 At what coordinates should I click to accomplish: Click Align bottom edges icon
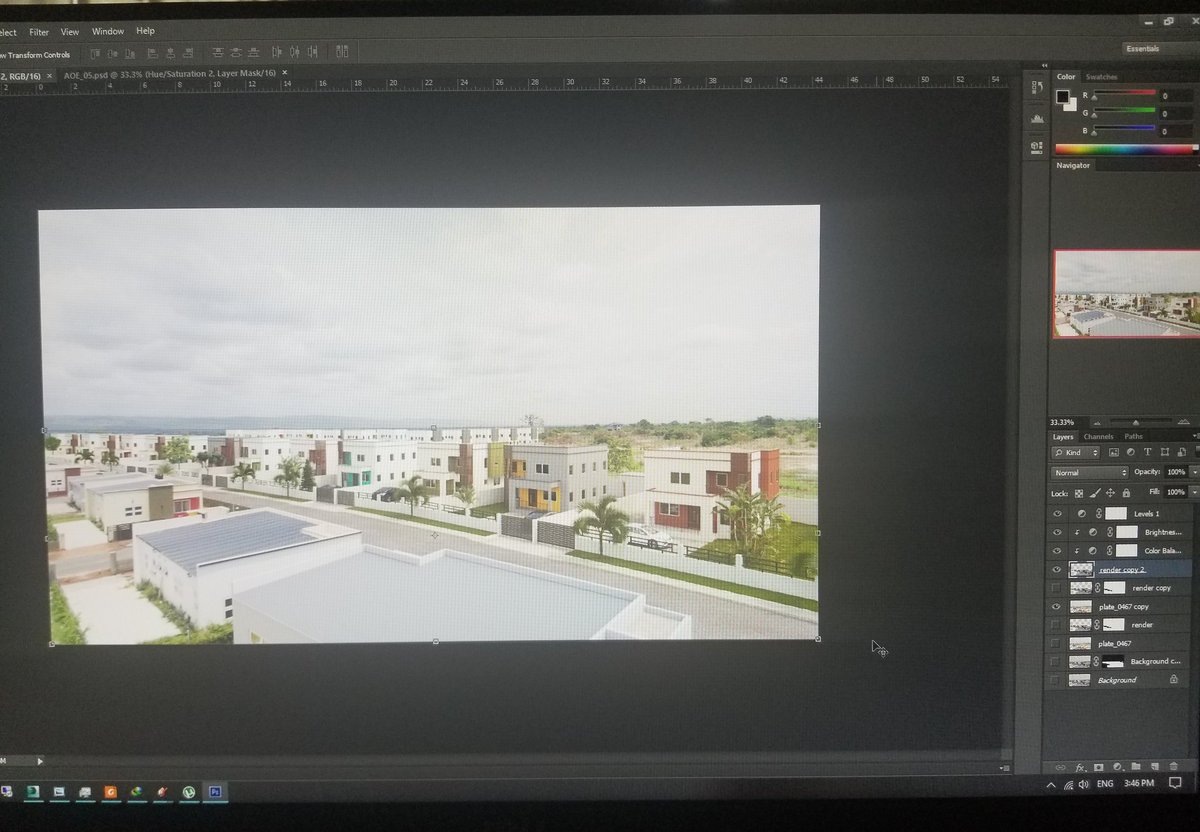click(x=130, y=54)
